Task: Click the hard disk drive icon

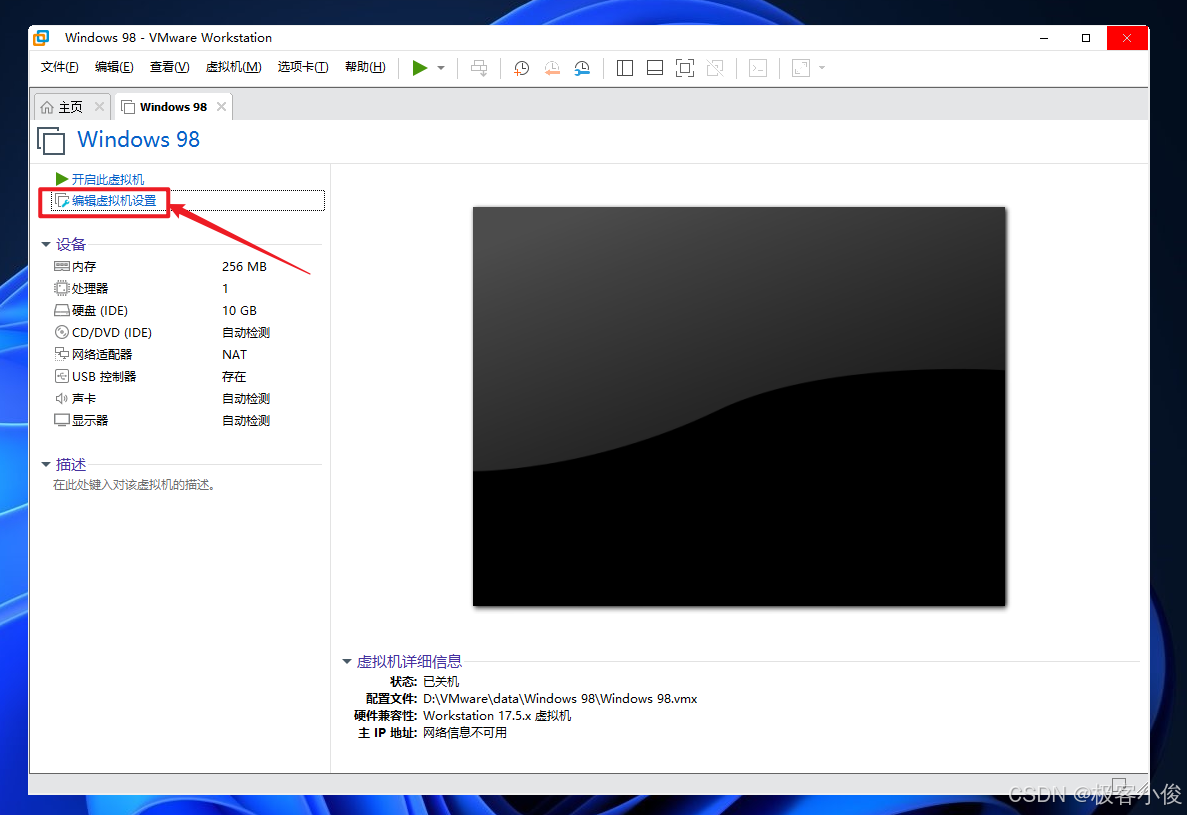Action: tap(62, 310)
